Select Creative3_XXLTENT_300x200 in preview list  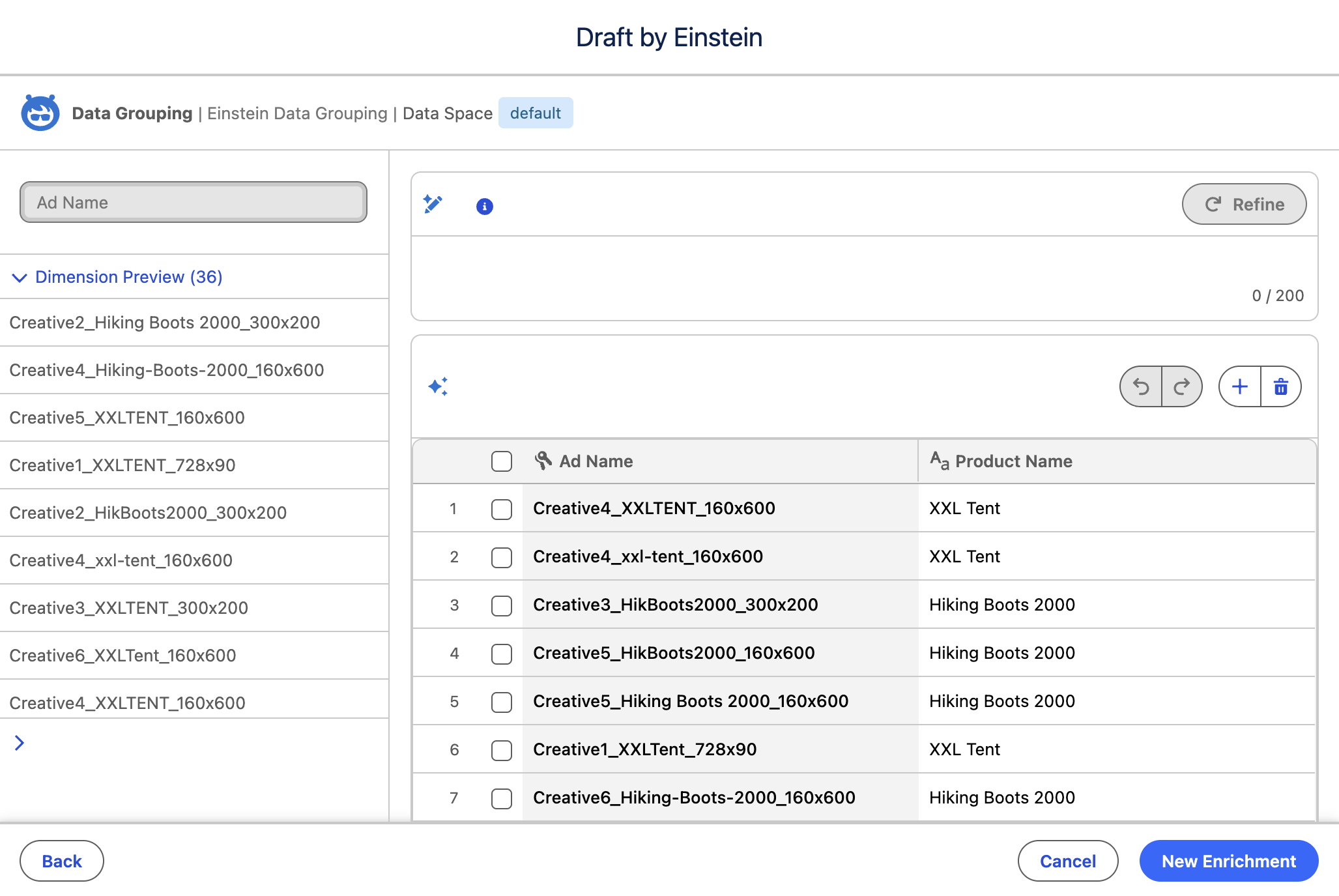point(194,608)
